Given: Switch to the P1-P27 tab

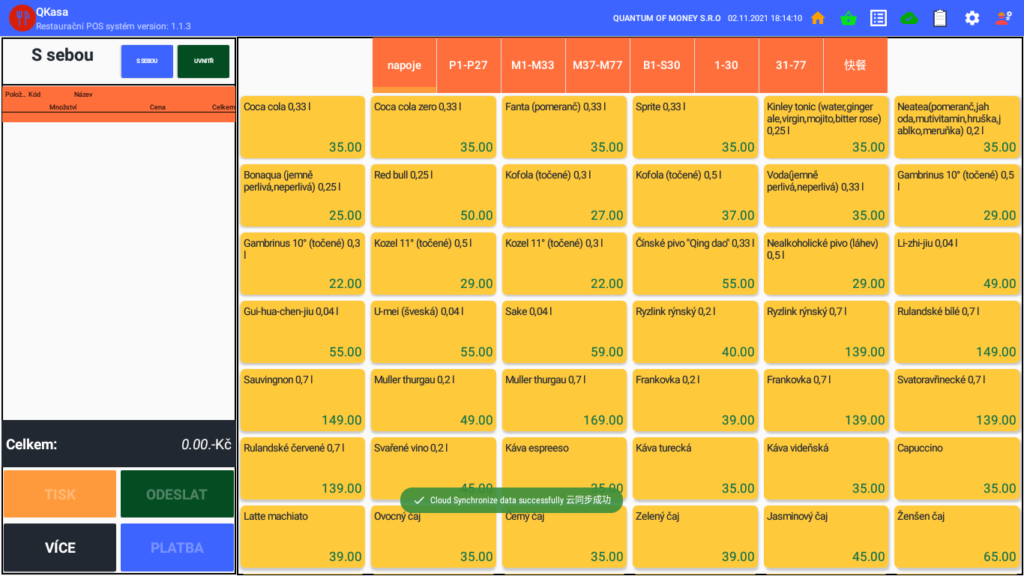Looking at the screenshot, I should click(x=468, y=65).
